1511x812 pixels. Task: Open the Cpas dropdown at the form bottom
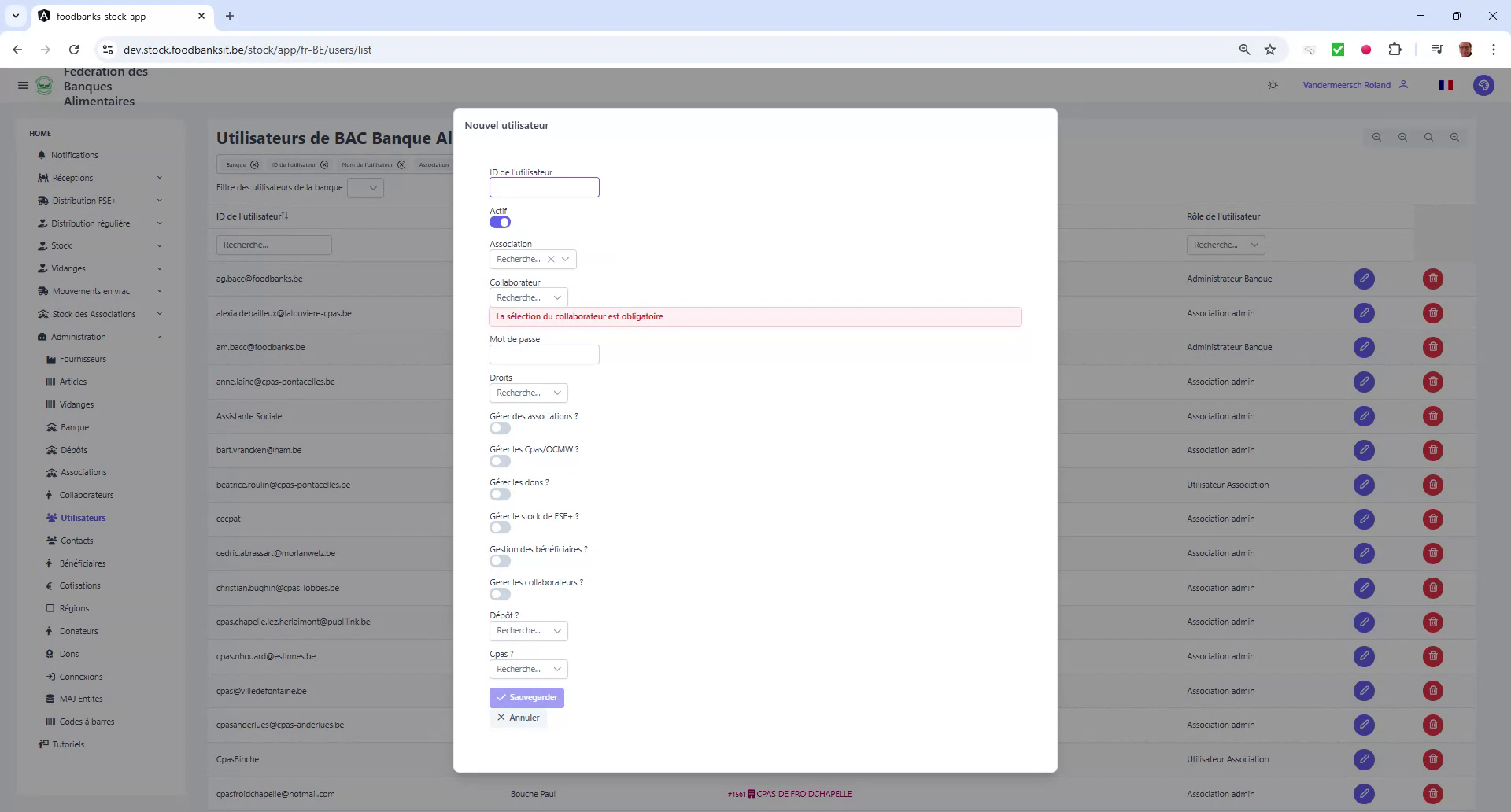click(528, 669)
